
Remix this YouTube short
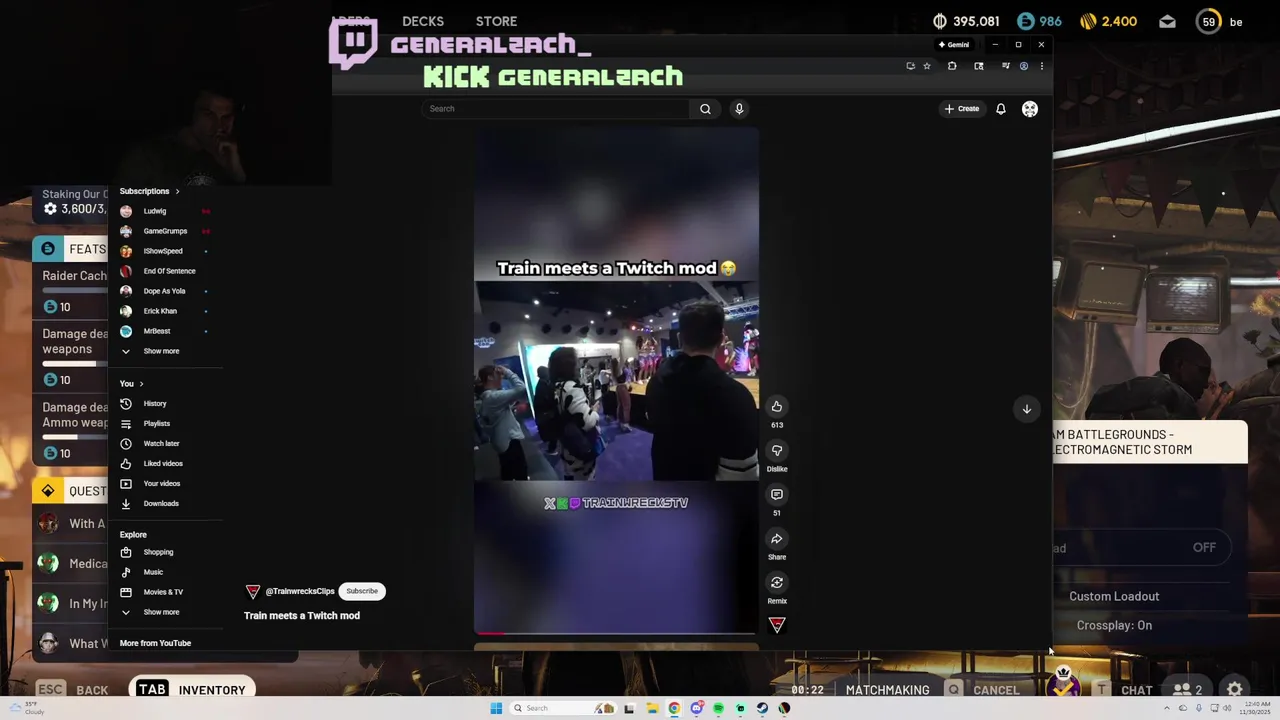(x=776, y=582)
